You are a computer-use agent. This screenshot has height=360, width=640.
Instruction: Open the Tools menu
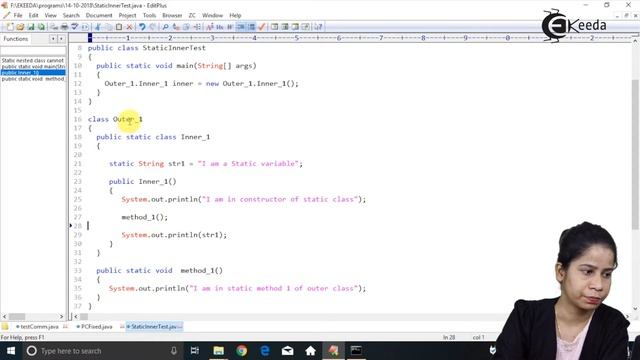(149, 16)
